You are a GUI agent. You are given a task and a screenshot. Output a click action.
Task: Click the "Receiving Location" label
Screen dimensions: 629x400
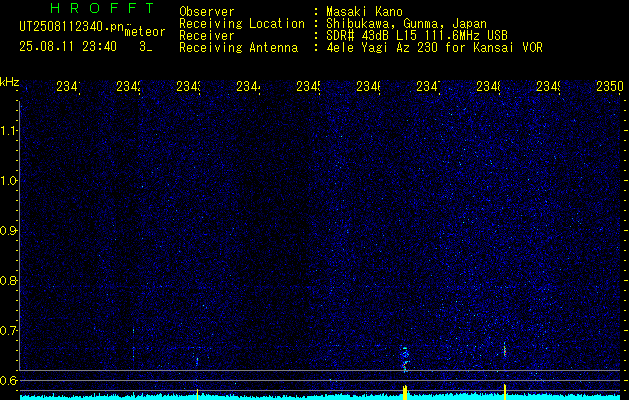tap(242, 24)
